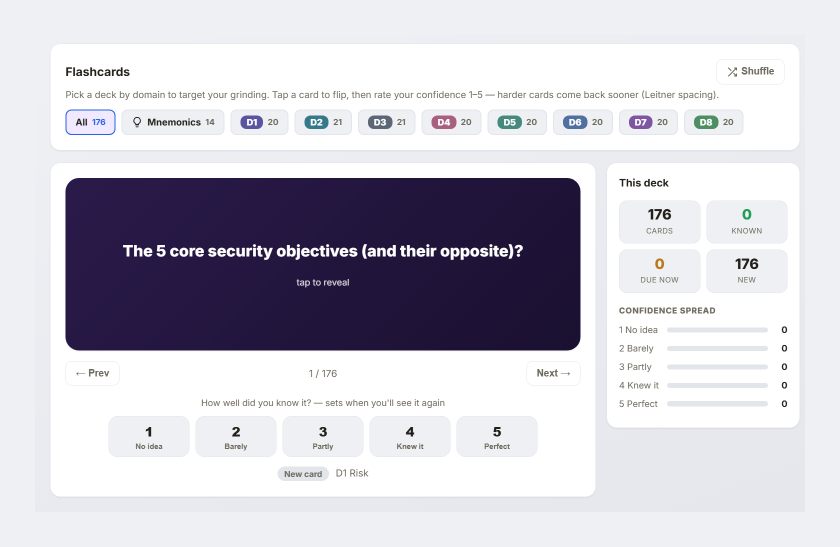Click the This deck heading
This screenshot has width=840, height=547.
coord(644,183)
